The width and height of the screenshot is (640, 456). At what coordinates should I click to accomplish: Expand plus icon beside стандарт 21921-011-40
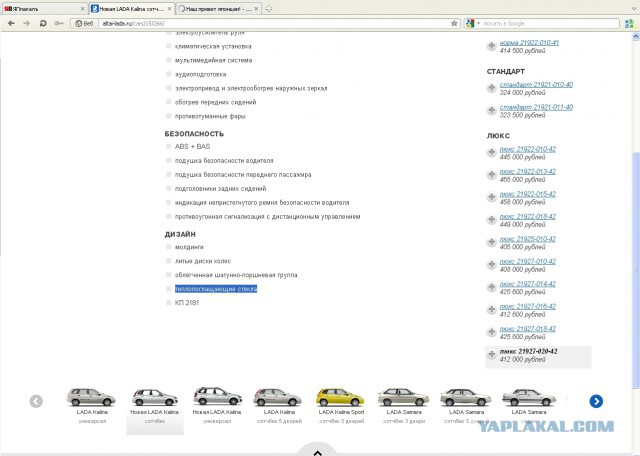[491, 110]
